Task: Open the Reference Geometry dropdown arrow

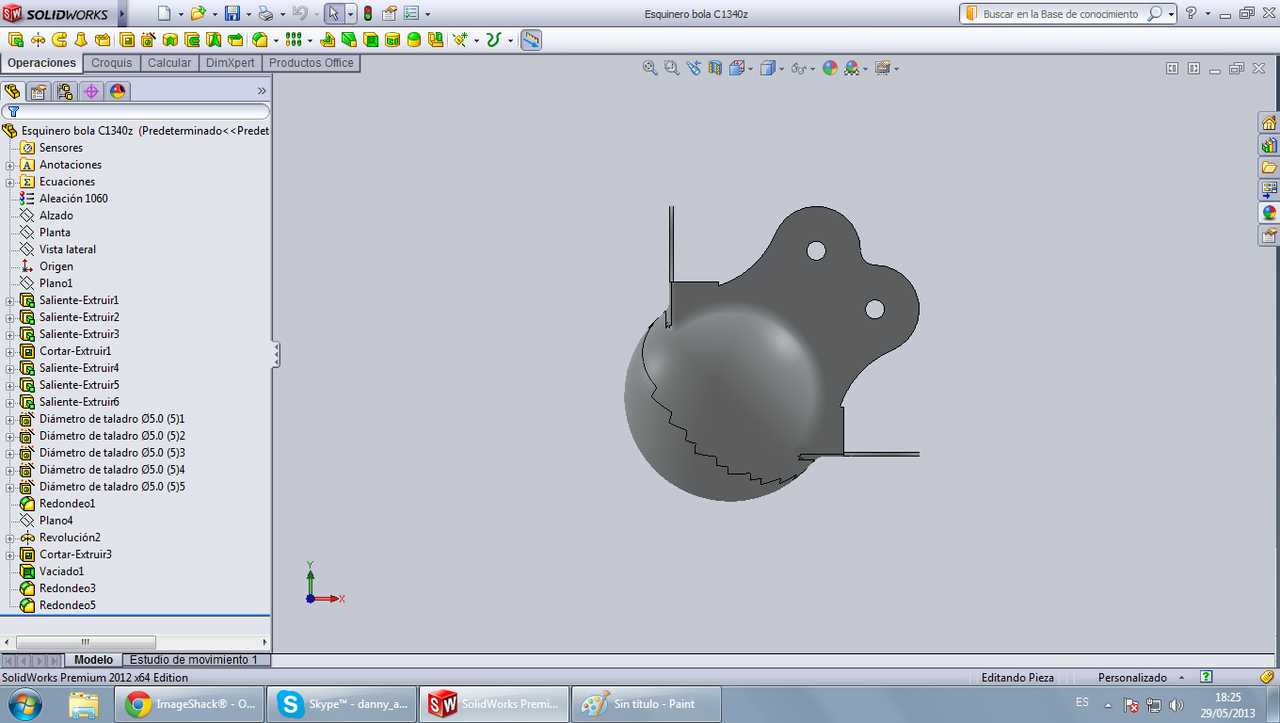Action: (478, 41)
